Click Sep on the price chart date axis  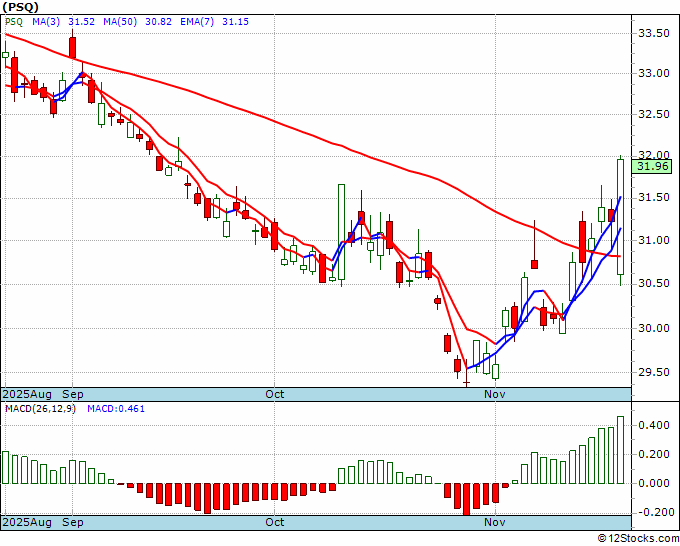(72, 394)
